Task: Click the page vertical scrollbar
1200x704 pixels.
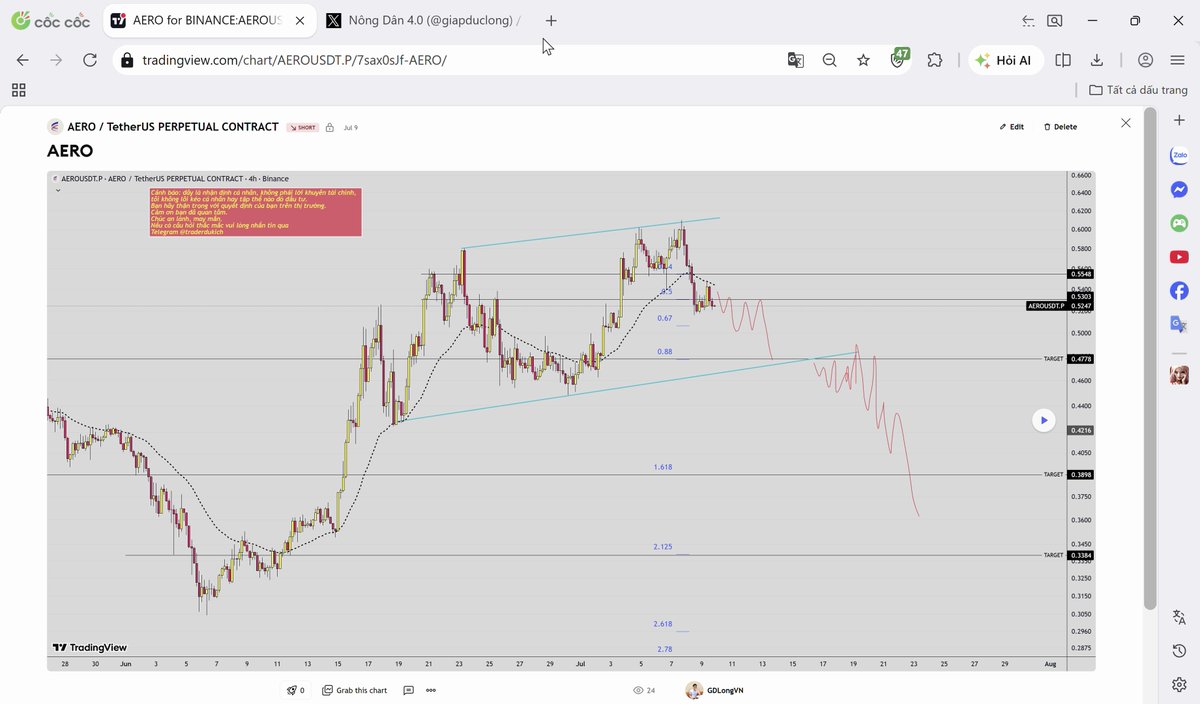Action: tap(1150, 359)
